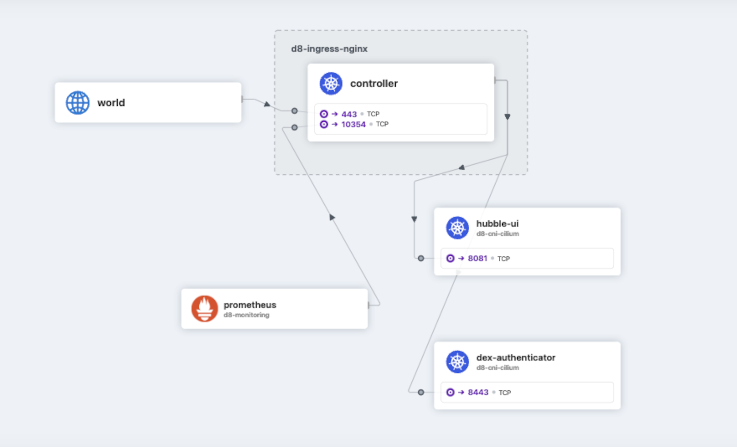
Task: Open the dex-authenticator card title
Action: click(x=515, y=357)
